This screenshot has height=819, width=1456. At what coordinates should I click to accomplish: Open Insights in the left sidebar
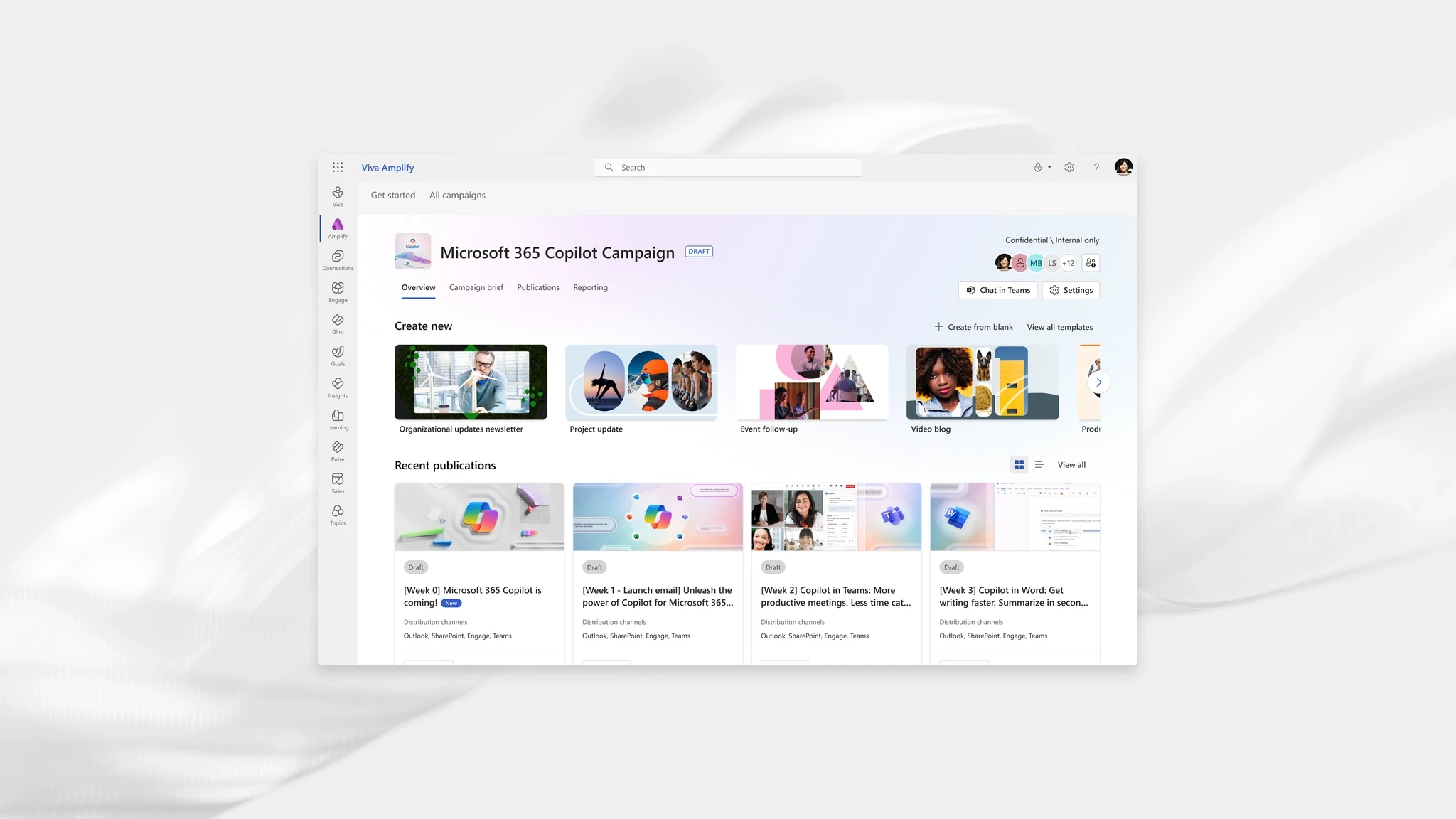338,388
